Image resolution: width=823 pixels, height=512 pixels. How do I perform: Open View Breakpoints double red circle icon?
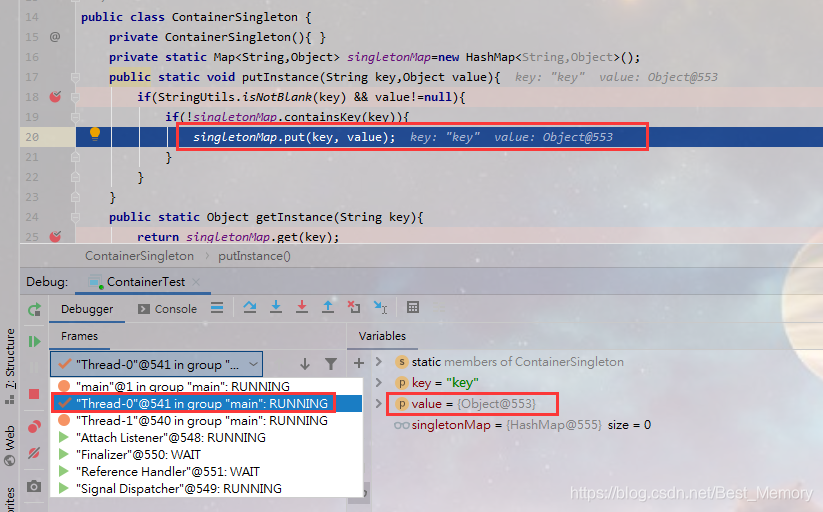tap(34, 426)
